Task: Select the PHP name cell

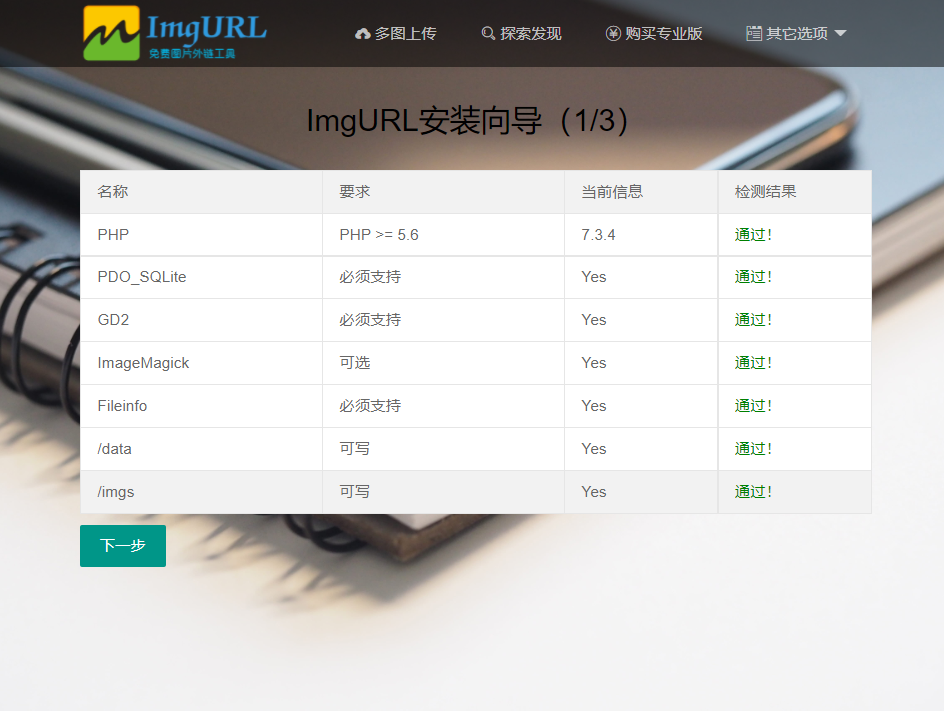Action: (x=202, y=235)
